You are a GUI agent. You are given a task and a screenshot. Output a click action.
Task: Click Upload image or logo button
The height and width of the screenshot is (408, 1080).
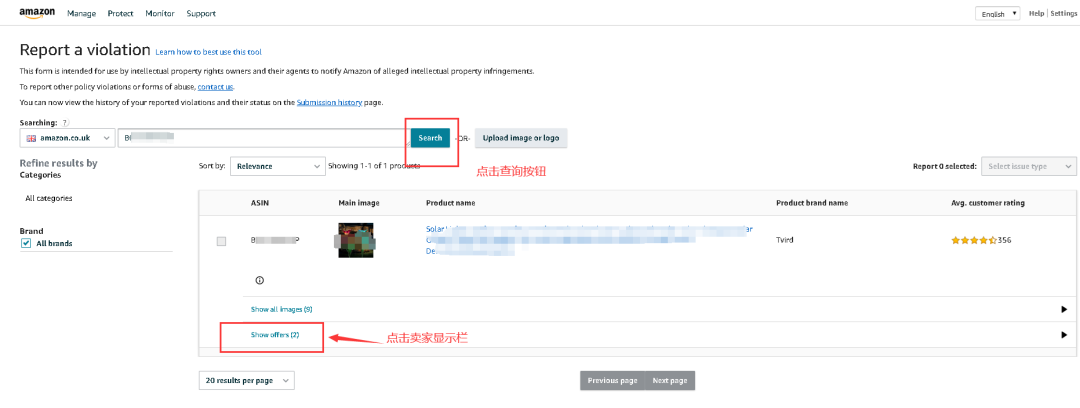click(520, 138)
